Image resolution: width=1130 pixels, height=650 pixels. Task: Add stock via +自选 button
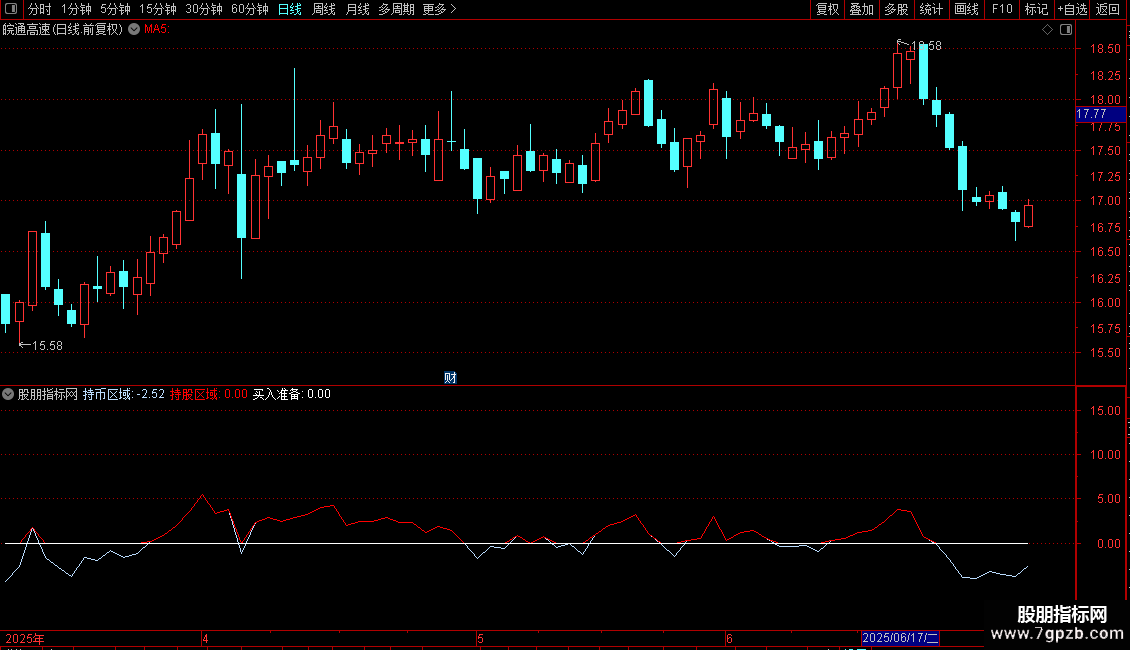click(x=1072, y=9)
